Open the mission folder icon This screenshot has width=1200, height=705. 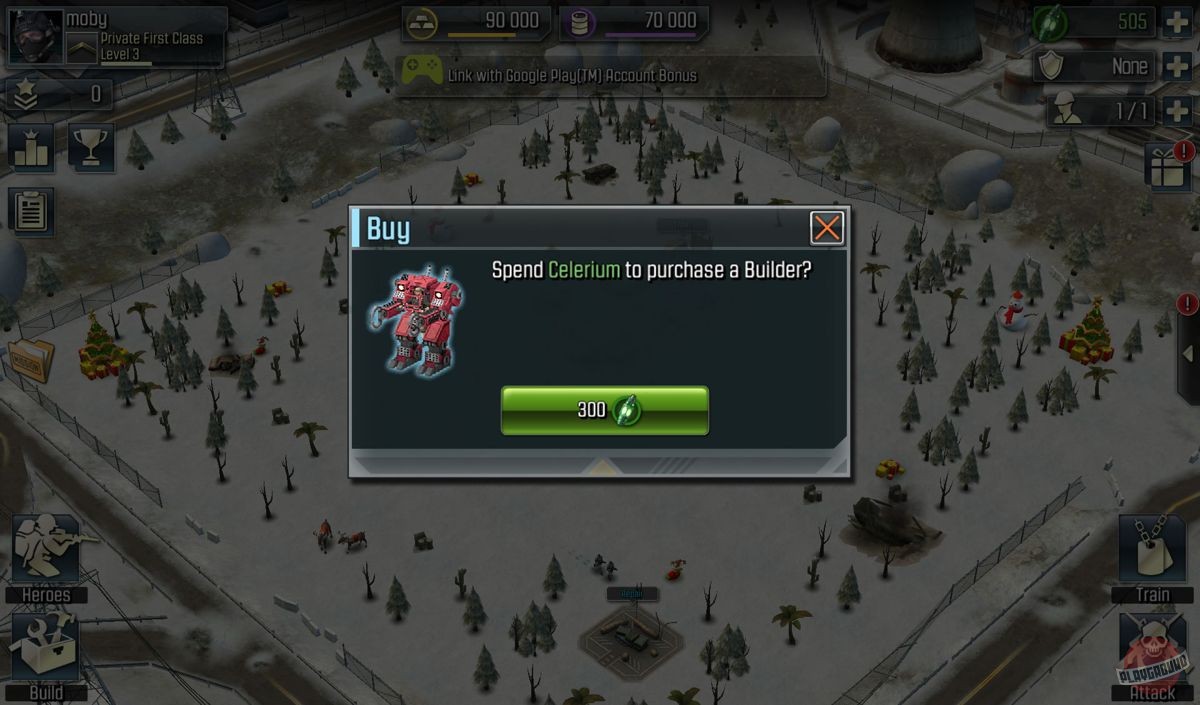pyautogui.click(x=30, y=360)
